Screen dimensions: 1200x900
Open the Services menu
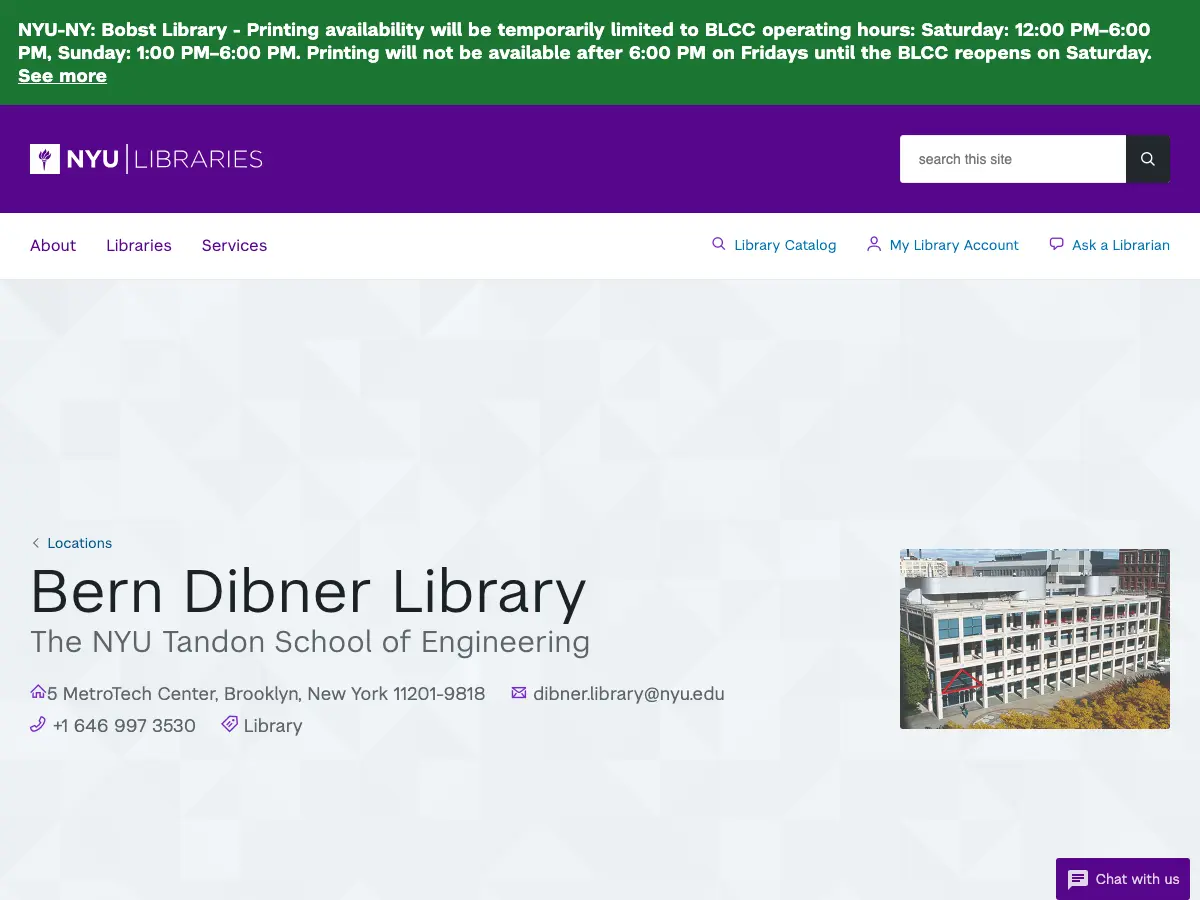pyautogui.click(x=234, y=245)
